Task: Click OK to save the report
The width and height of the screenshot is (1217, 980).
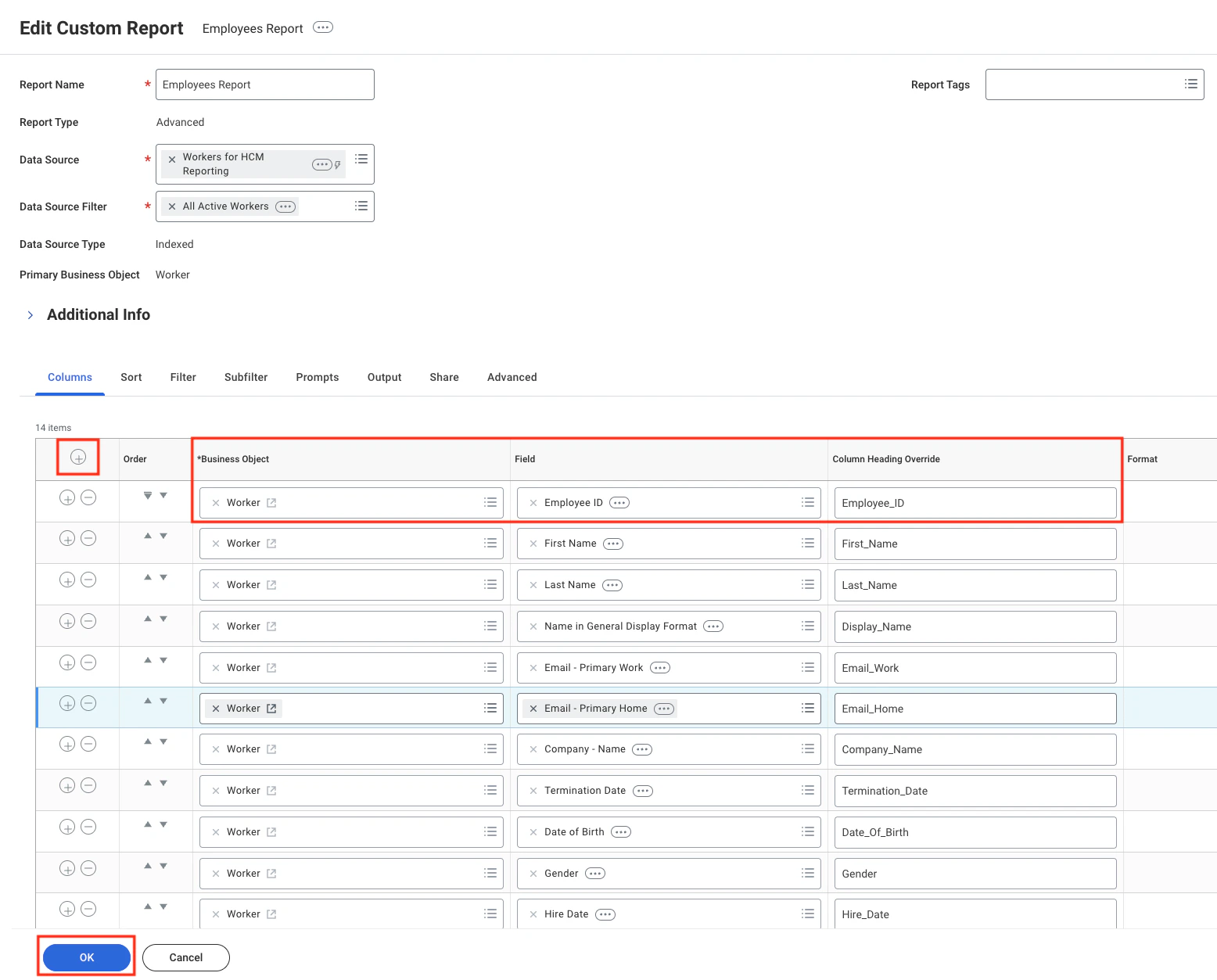Action: [x=86, y=957]
